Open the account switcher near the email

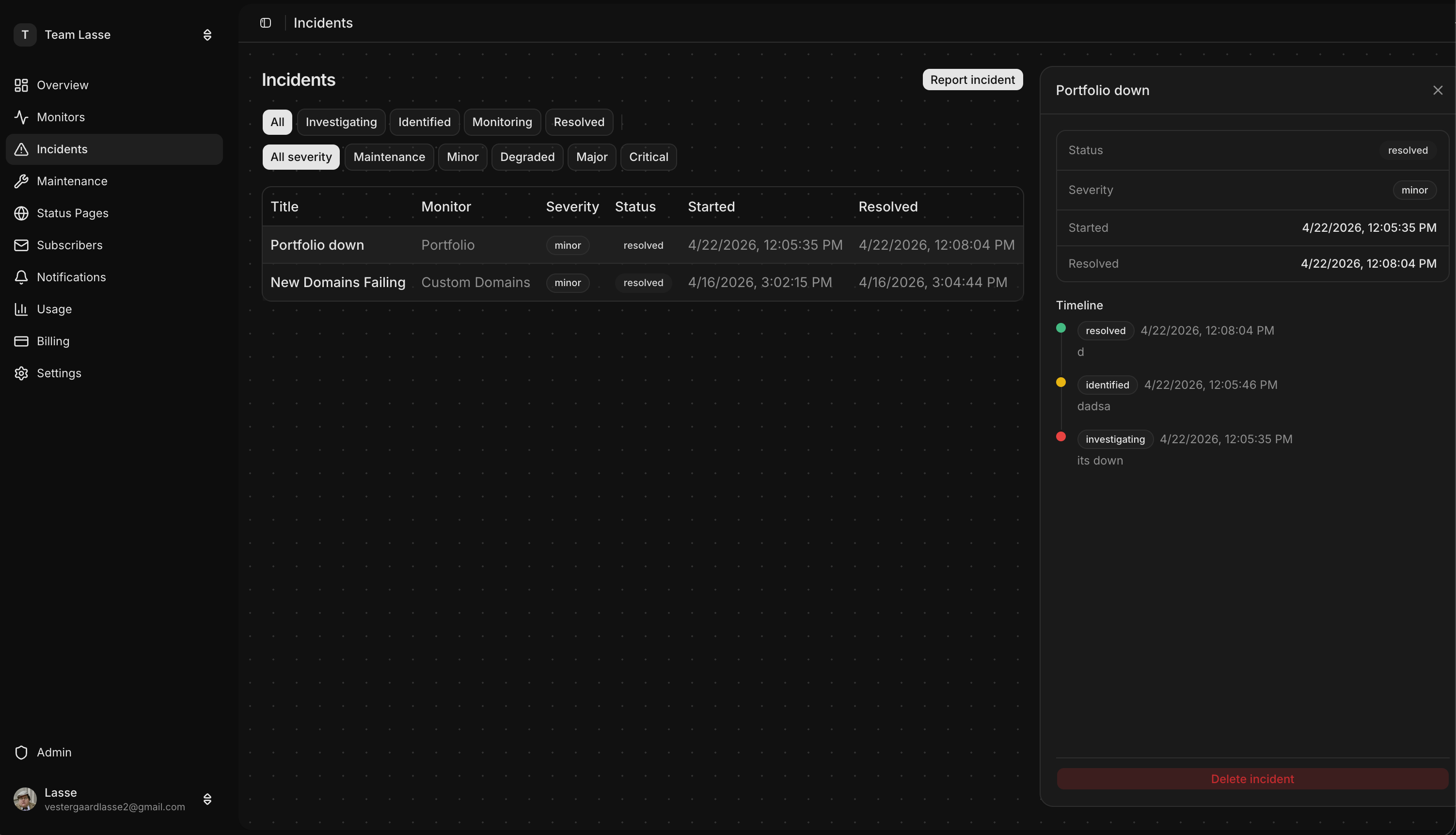(207, 799)
